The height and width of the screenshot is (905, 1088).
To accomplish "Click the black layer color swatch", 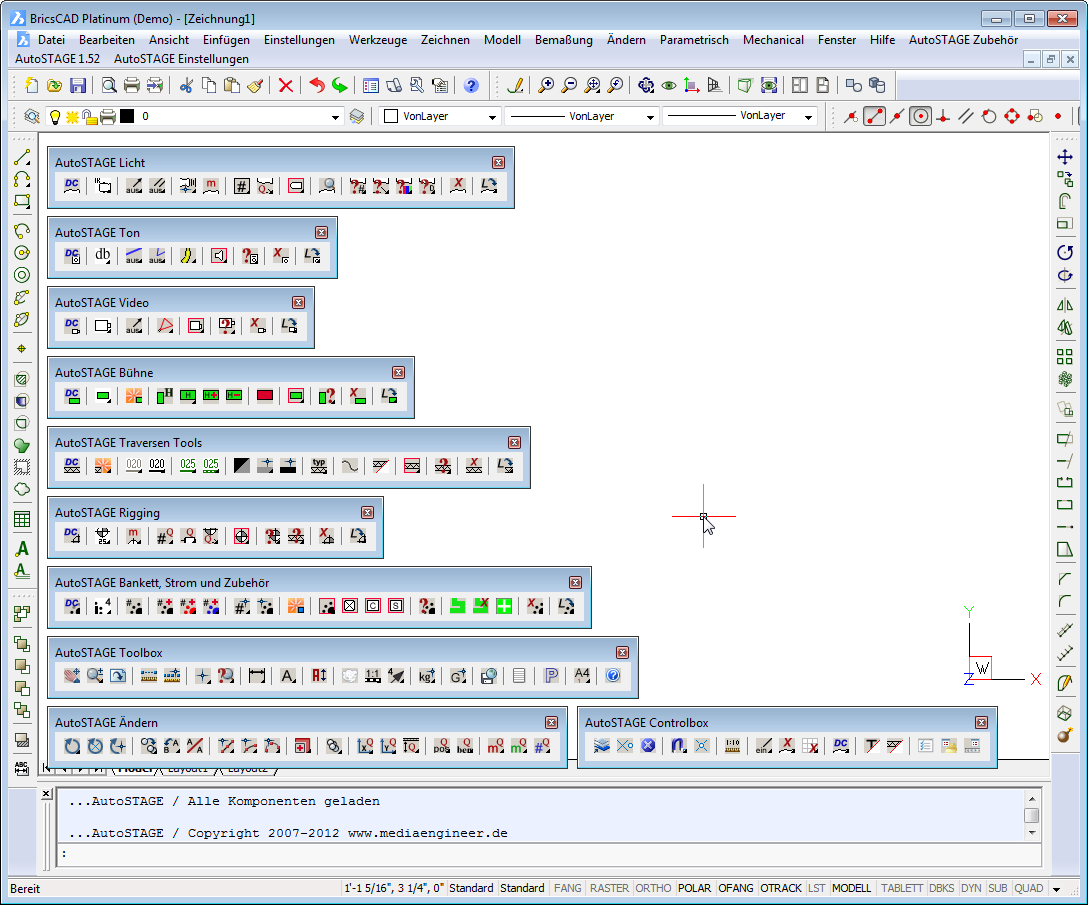I will [127, 117].
